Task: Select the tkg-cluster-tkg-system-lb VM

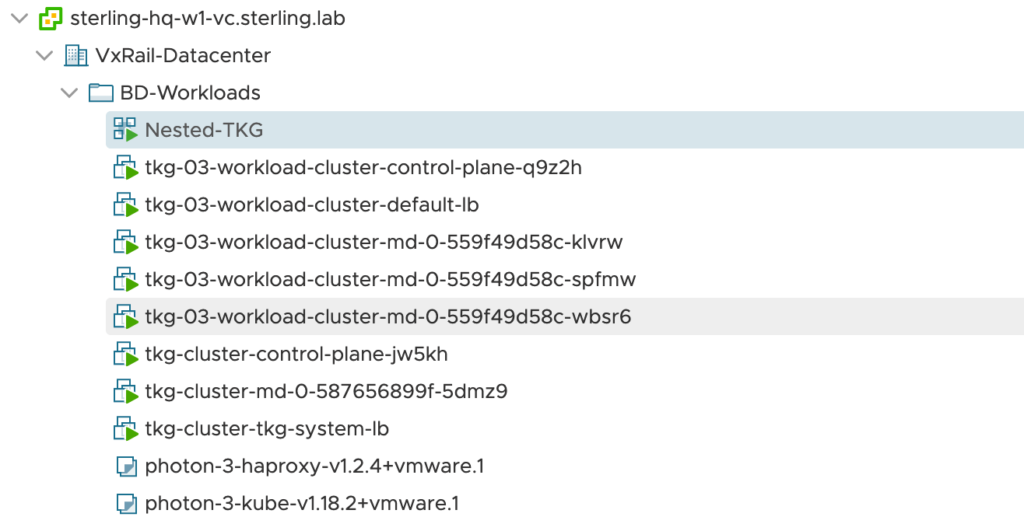Action: (267, 429)
